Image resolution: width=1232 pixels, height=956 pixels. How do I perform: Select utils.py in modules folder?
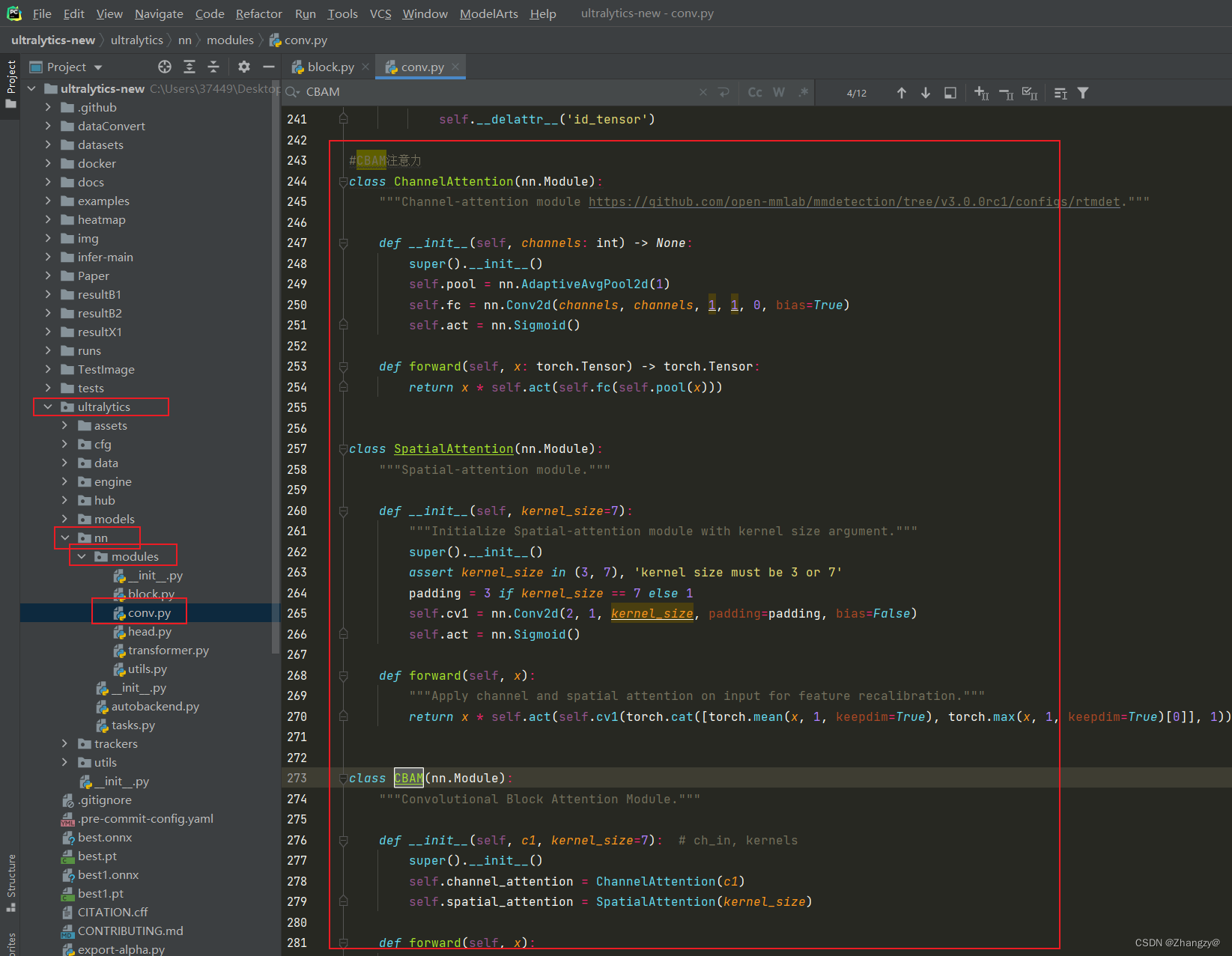(147, 669)
